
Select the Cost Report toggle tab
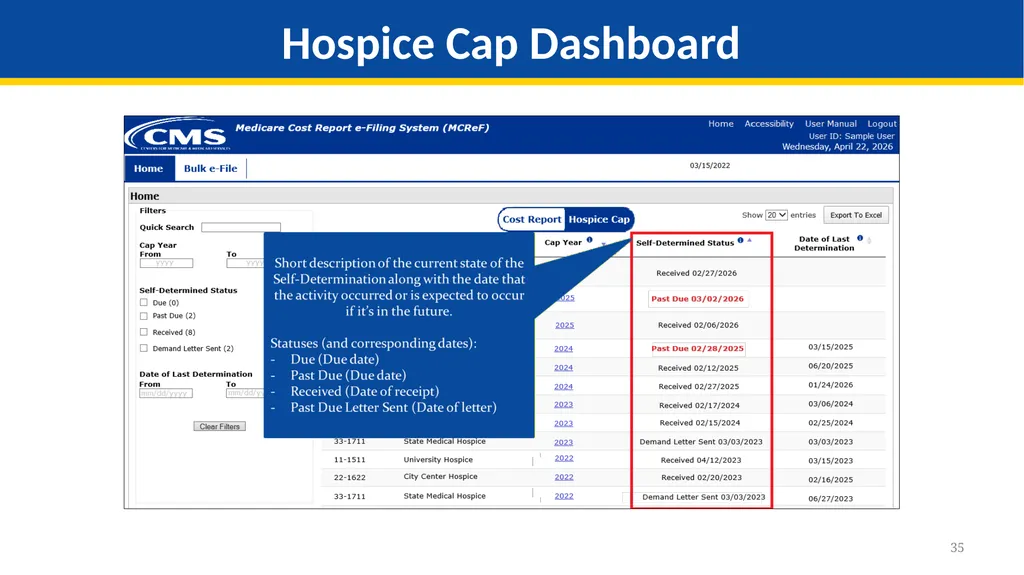[532, 220]
